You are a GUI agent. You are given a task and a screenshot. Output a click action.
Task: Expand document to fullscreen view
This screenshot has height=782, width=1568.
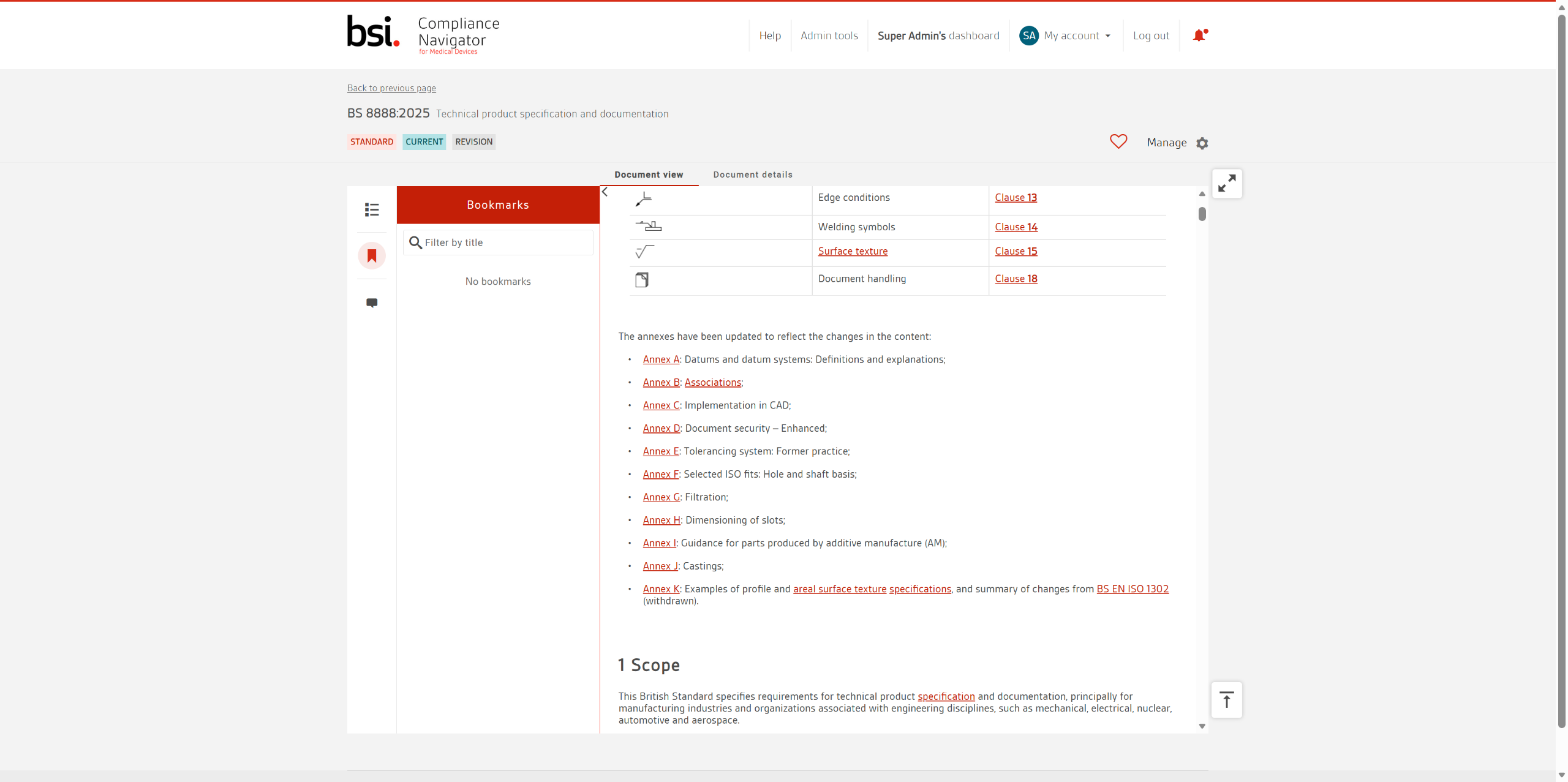[x=1227, y=184]
